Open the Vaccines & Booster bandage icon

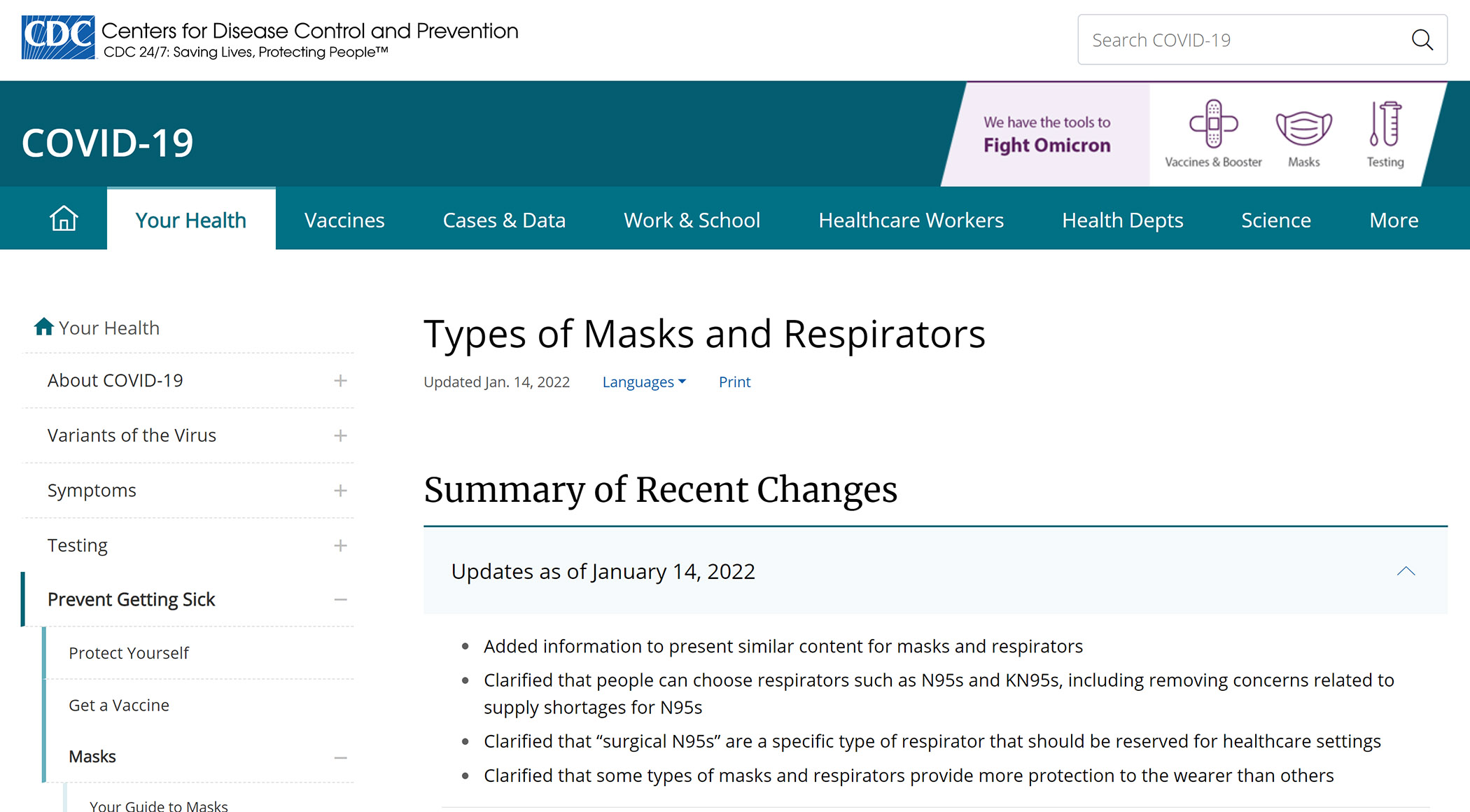(x=1213, y=125)
